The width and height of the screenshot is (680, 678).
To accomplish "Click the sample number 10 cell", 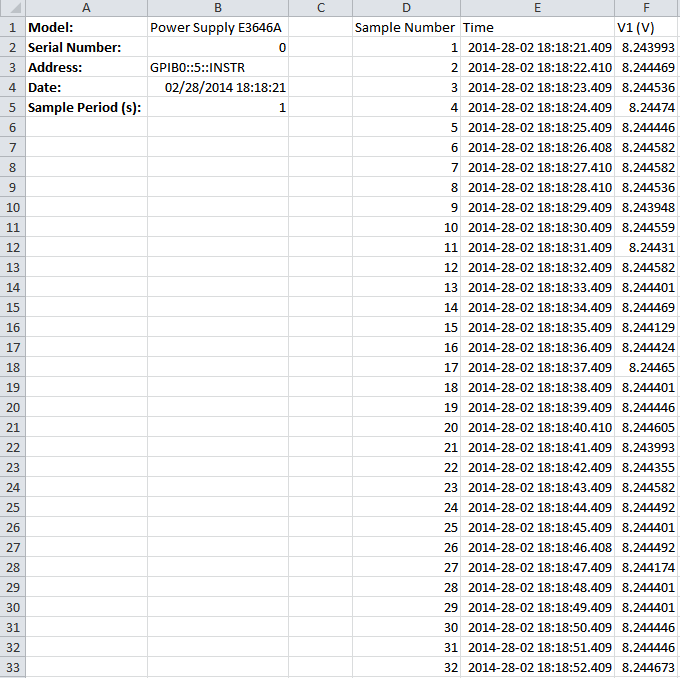I will pyautogui.click(x=406, y=227).
